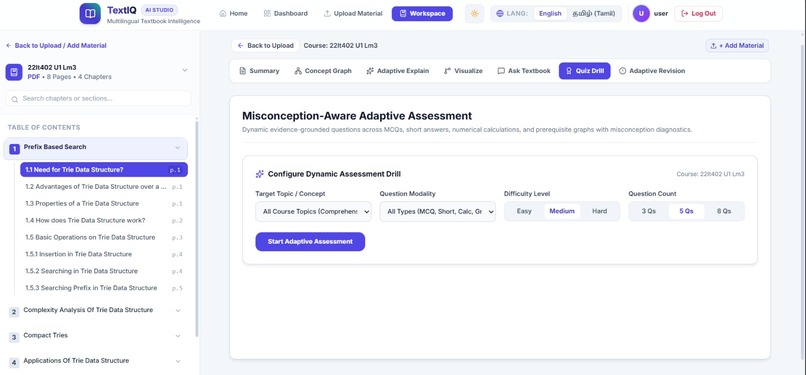Click chapter number 1 badge icon
Screen dimensions: 806x375
pos(14,149)
